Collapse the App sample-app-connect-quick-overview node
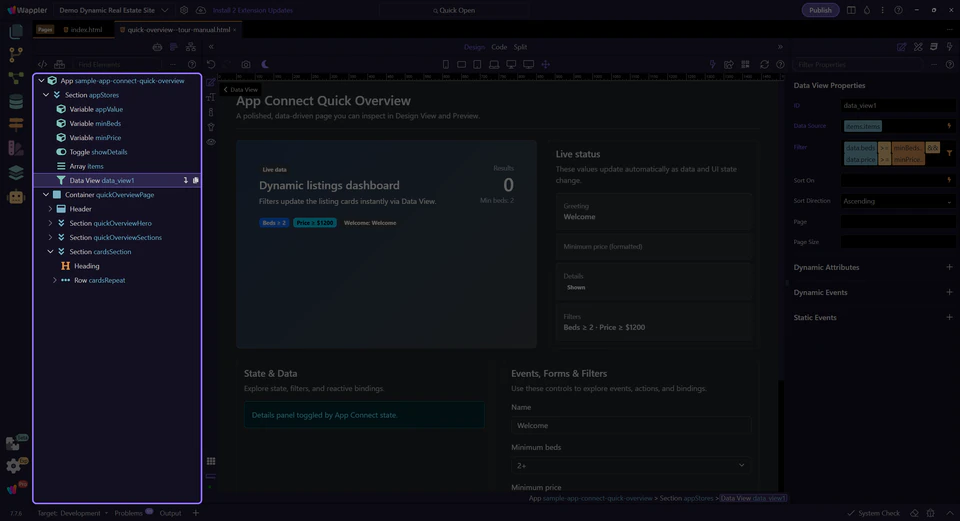The height and width of the screenshot is (521, 960). [42, 81]
